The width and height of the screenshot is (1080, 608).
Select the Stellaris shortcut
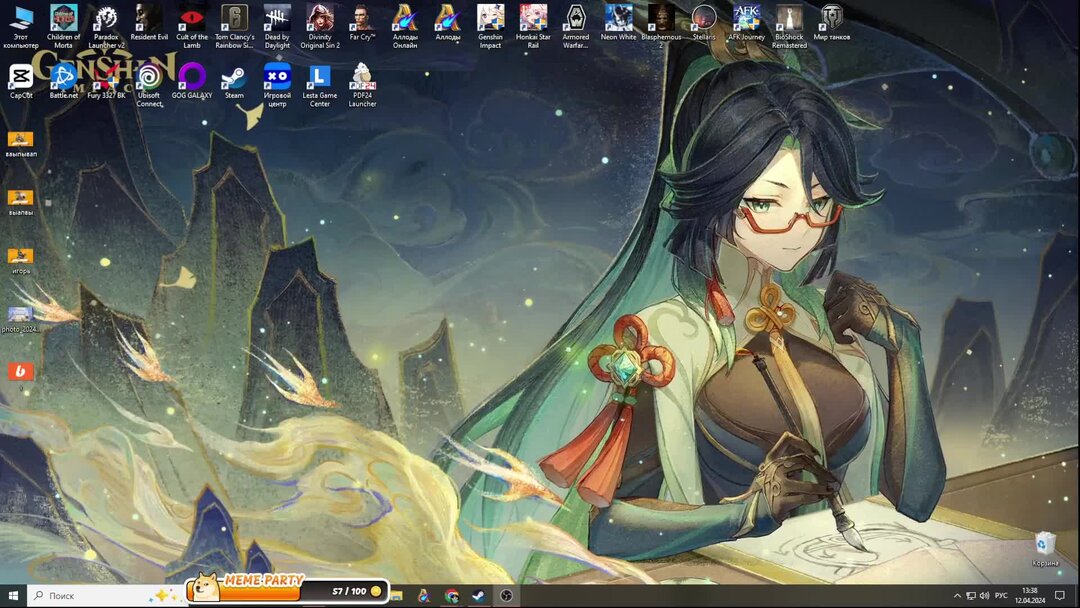704,23
